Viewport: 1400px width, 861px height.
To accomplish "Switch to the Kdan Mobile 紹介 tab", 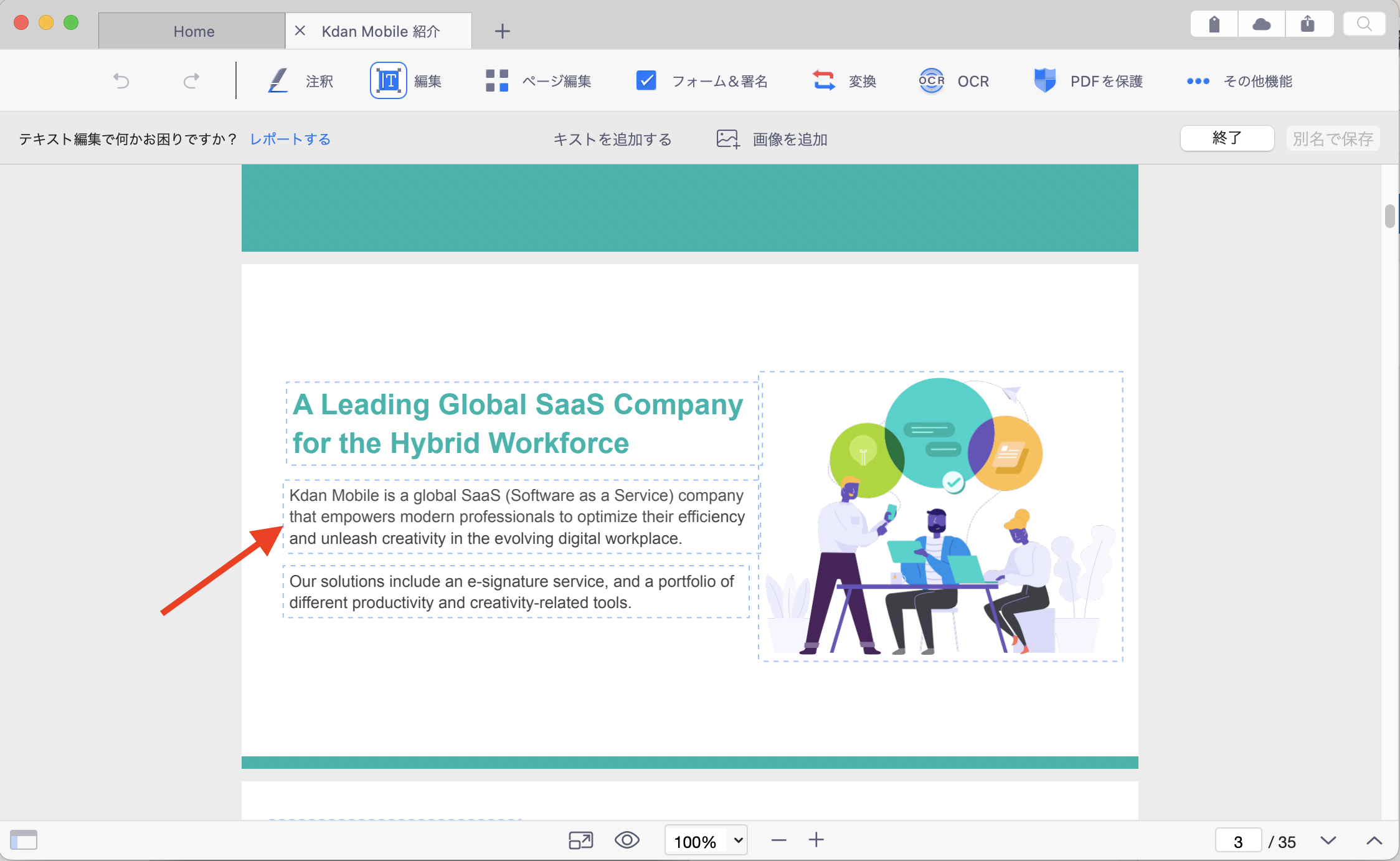I will pyautogui.click(x=380, y=31).
